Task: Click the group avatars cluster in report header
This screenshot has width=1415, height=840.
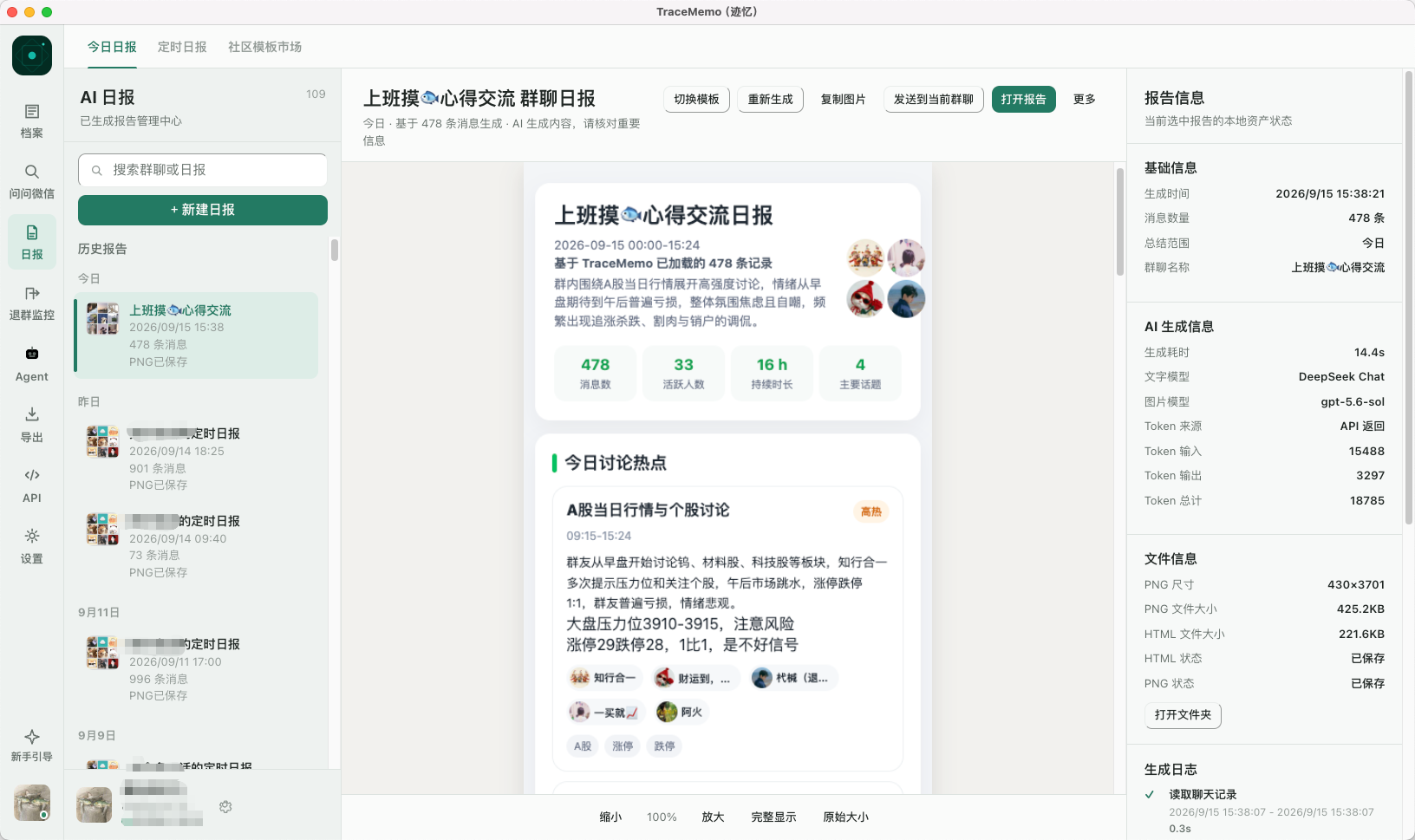Action: point(886,278)
